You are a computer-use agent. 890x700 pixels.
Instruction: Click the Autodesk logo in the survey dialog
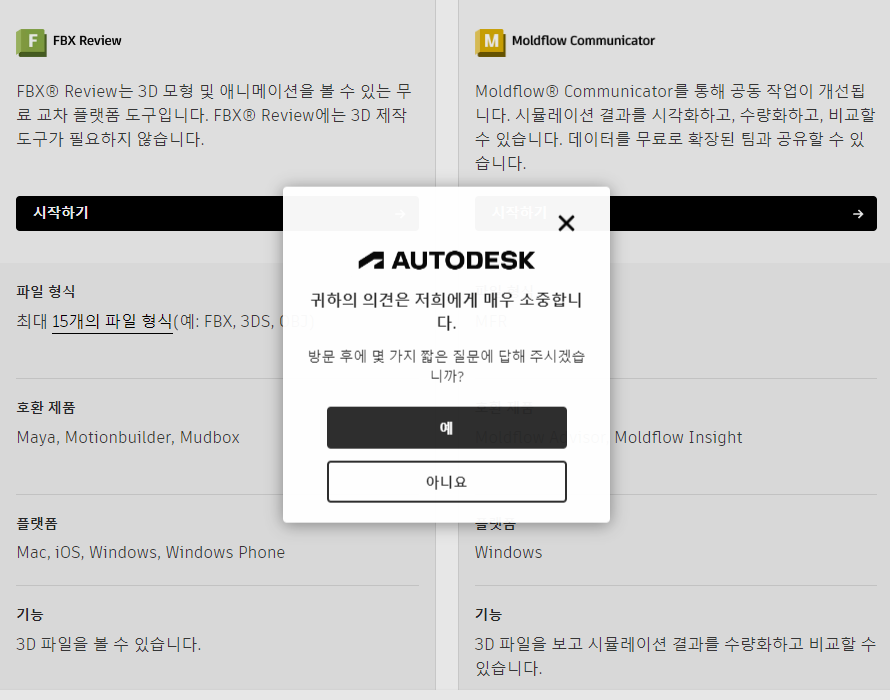pyautogui.click(x=447, y=258)
